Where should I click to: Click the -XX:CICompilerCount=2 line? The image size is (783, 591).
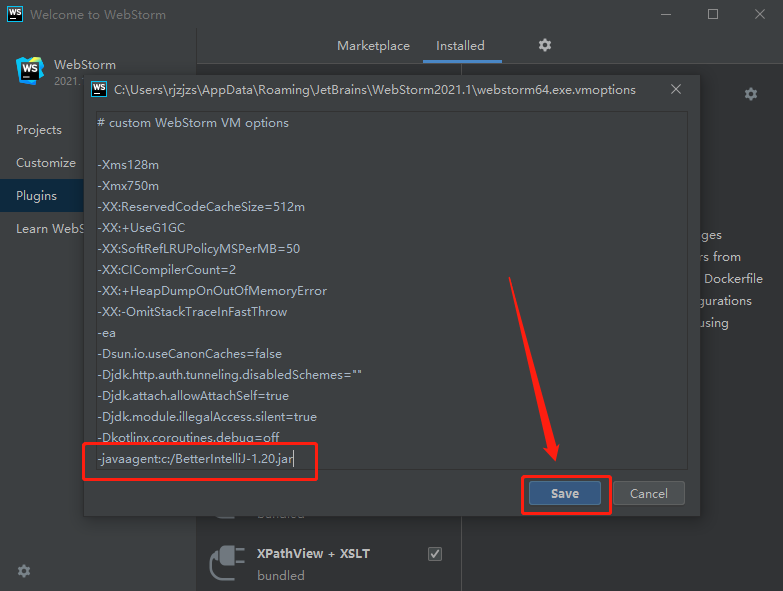(x=167, y=270)
